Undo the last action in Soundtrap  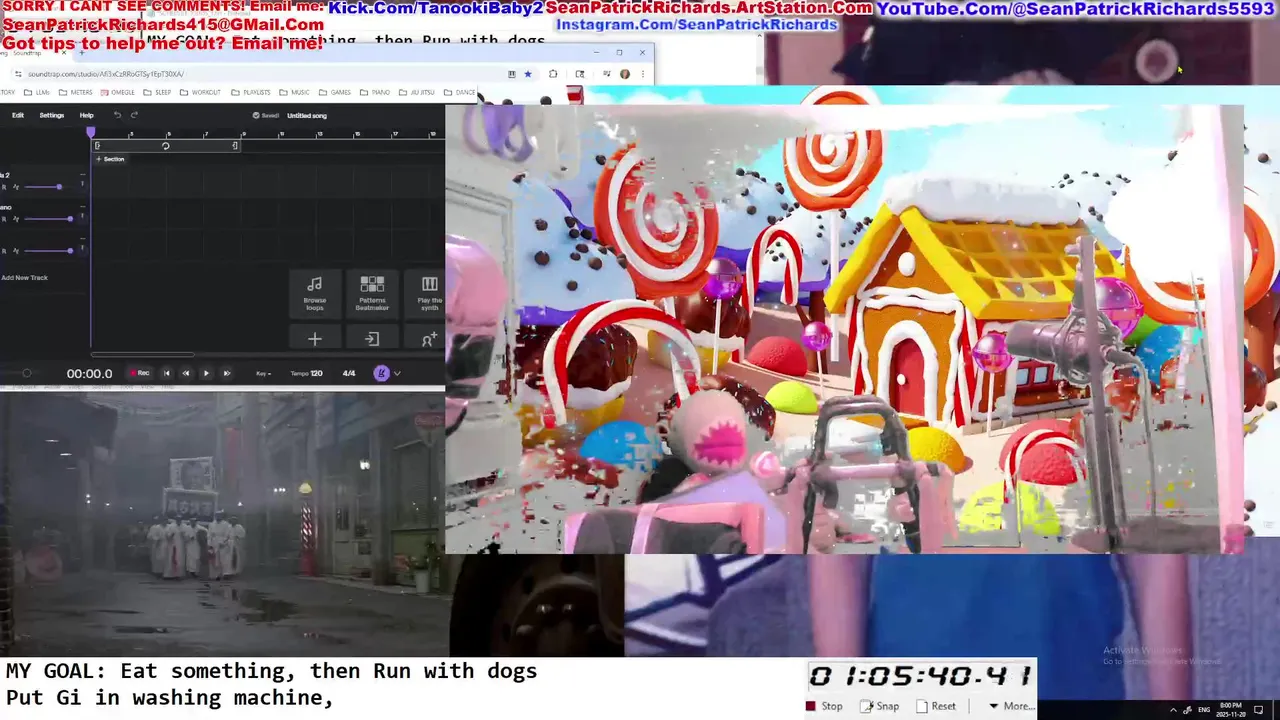point(117,115)
